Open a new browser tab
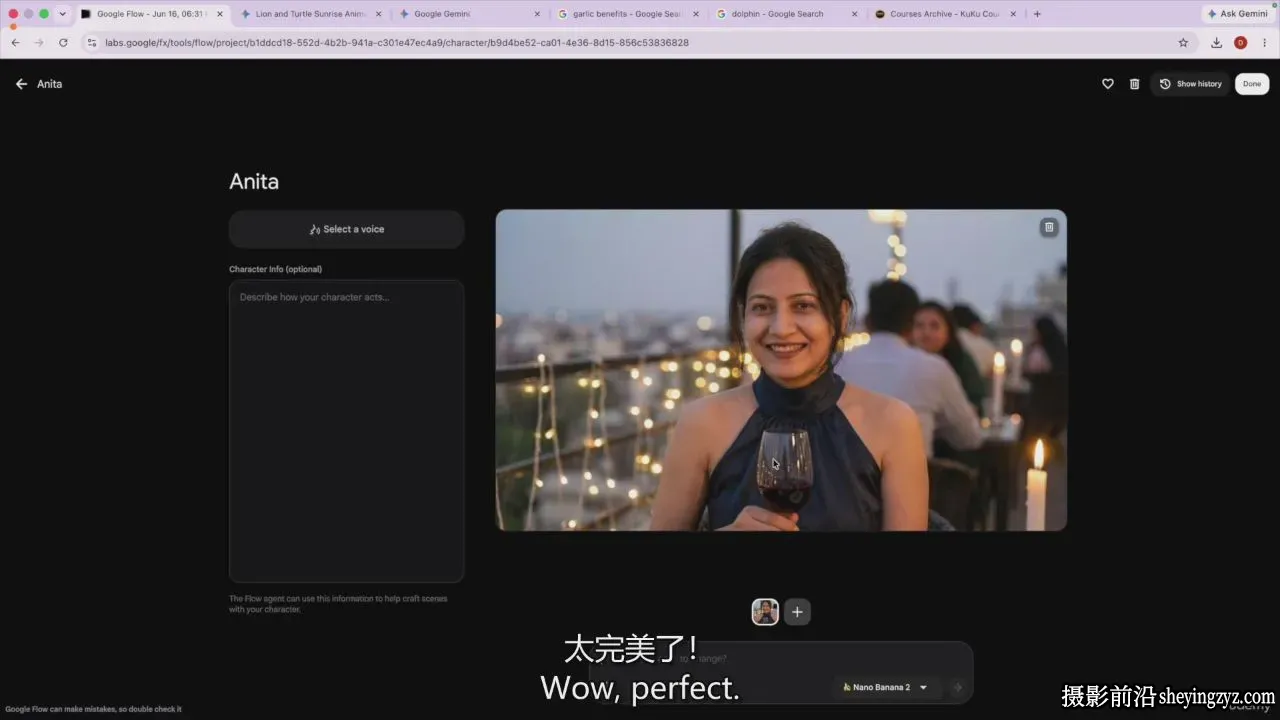This screenshot has height=720, width=1280. coord(1037,14)
